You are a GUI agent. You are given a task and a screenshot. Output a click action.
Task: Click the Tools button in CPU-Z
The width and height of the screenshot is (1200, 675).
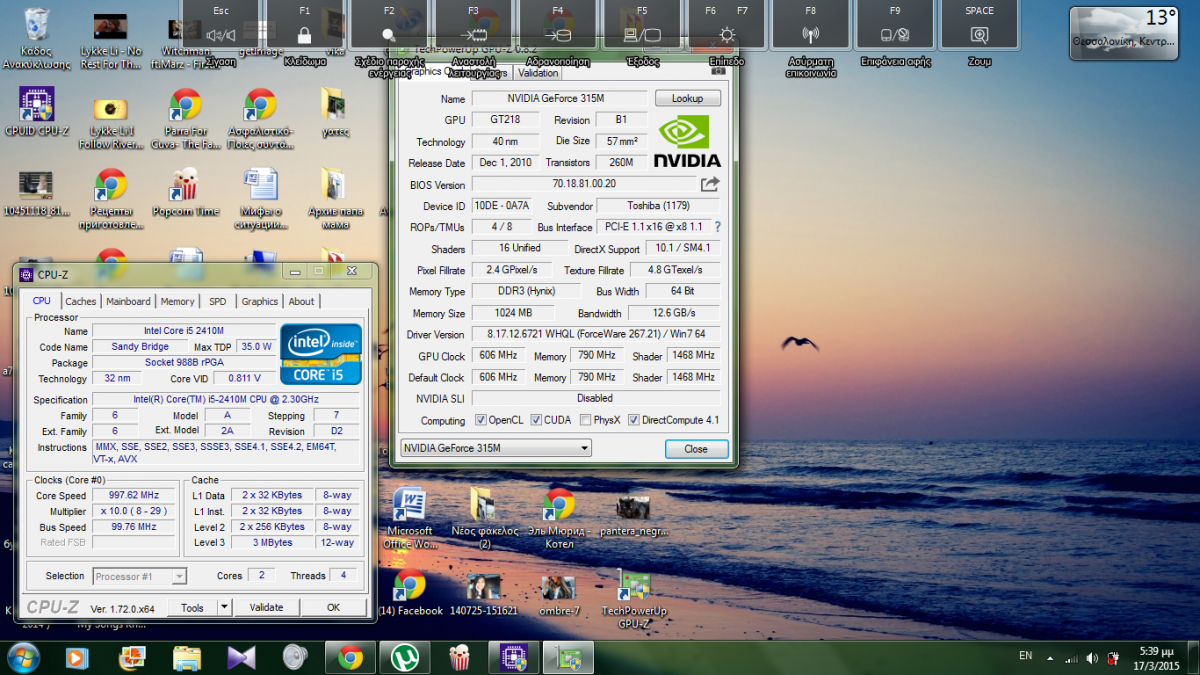[x=192, y=607]
